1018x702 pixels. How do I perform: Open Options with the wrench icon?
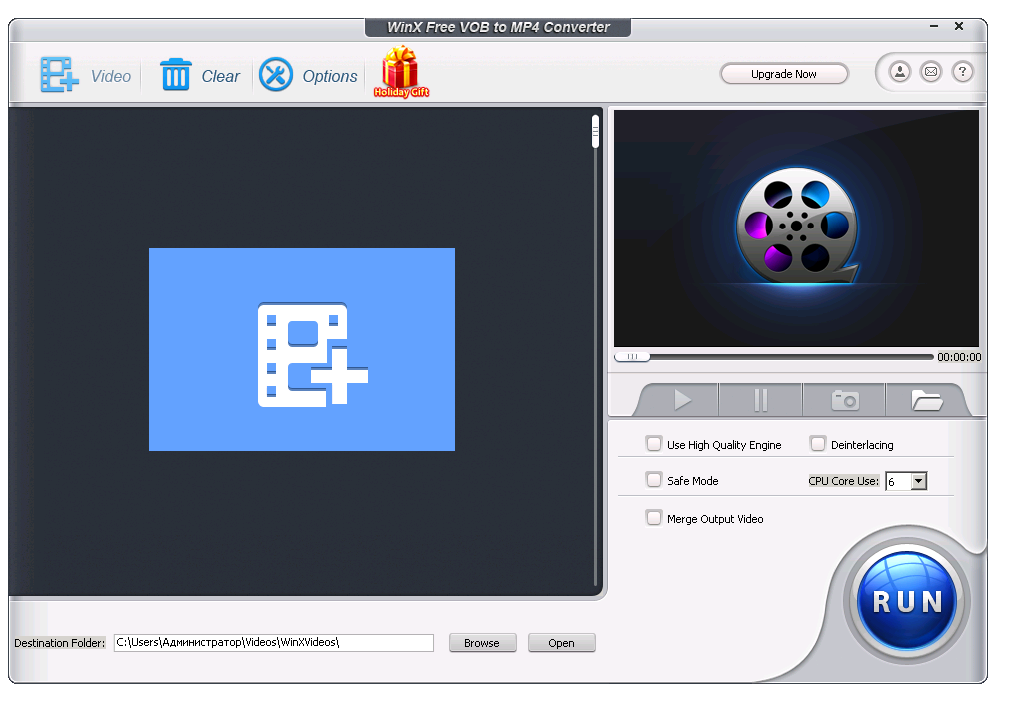pos(308,75)
